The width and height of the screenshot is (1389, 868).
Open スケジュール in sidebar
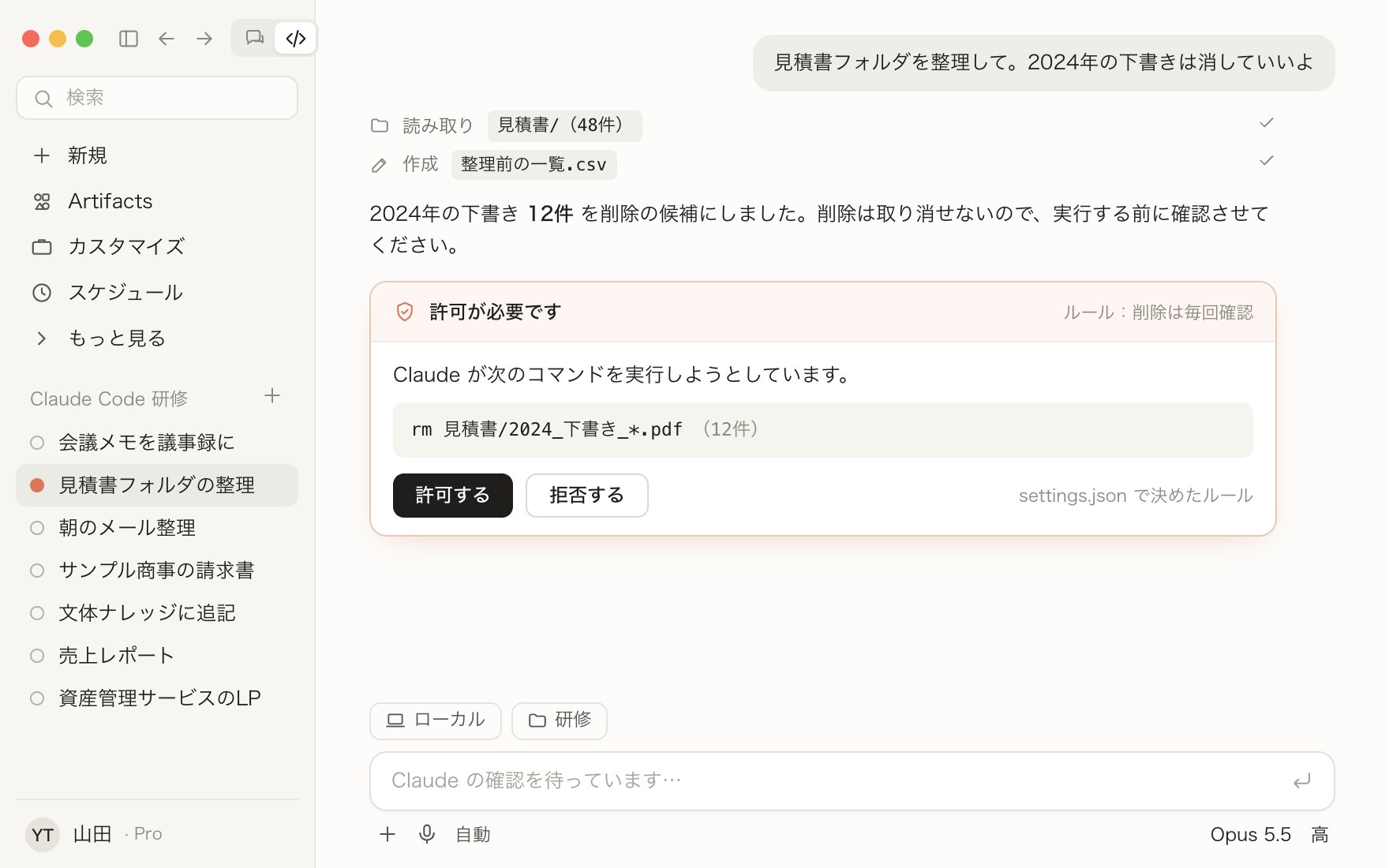(157, 293)
